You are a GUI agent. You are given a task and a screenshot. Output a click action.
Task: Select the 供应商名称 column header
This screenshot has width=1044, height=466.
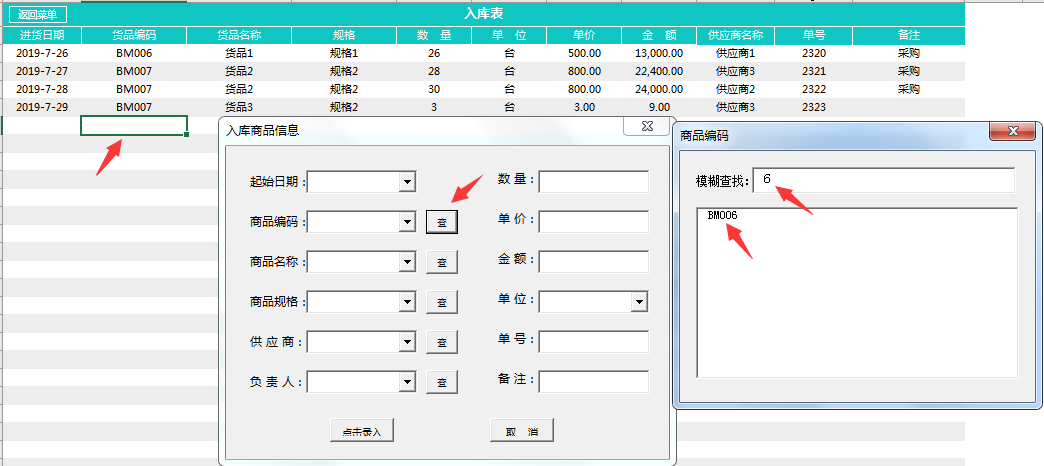click(x=735, y=35)
